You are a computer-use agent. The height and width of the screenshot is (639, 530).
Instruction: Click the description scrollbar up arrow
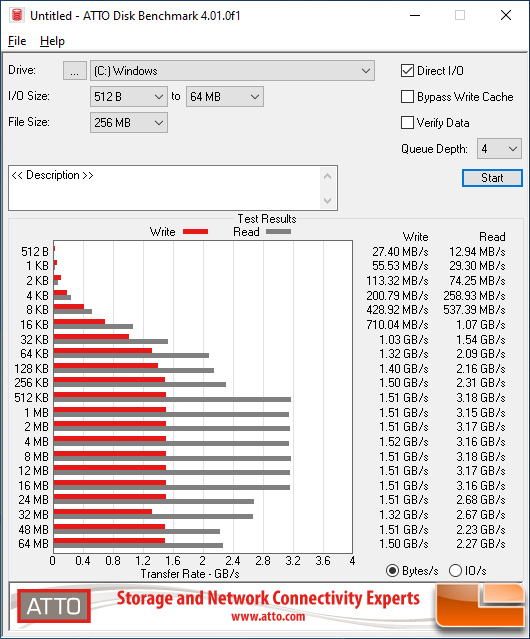[x=328, y=176]
